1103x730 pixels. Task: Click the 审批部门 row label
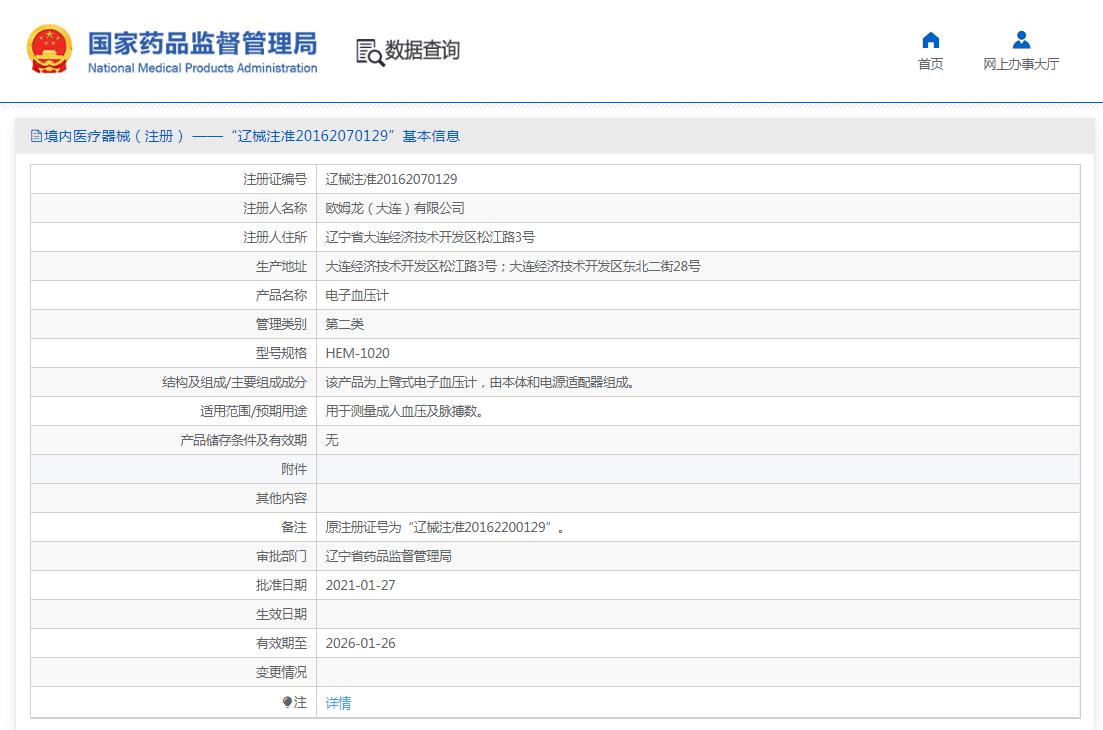point(281,556)
